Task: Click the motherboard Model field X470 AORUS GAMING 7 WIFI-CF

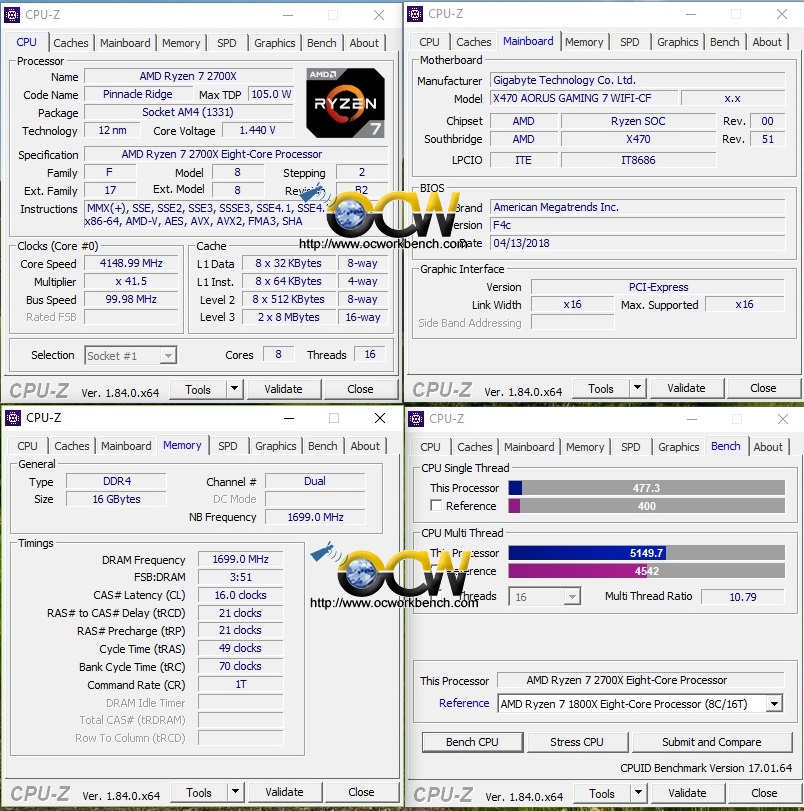Action: tap(584, 98)
